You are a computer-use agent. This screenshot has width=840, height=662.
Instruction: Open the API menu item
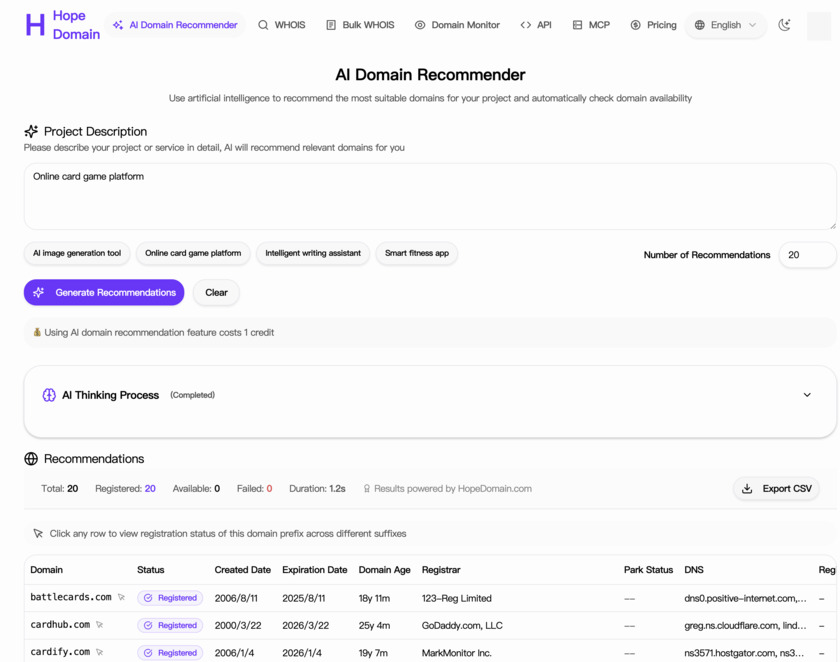point(536,25)
